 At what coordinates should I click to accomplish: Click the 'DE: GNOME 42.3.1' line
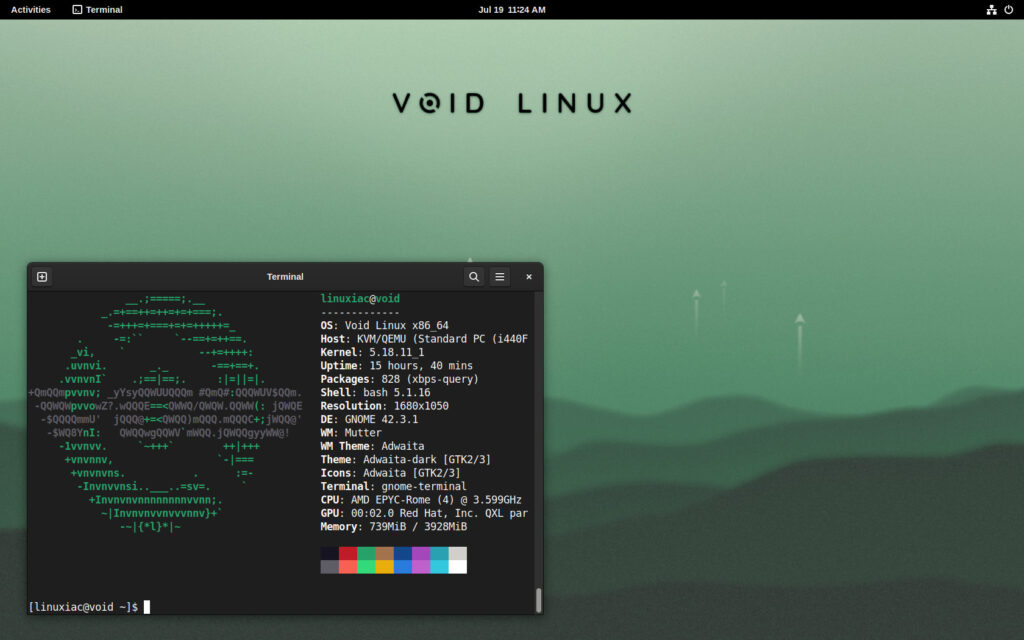(x=369, y=419)
